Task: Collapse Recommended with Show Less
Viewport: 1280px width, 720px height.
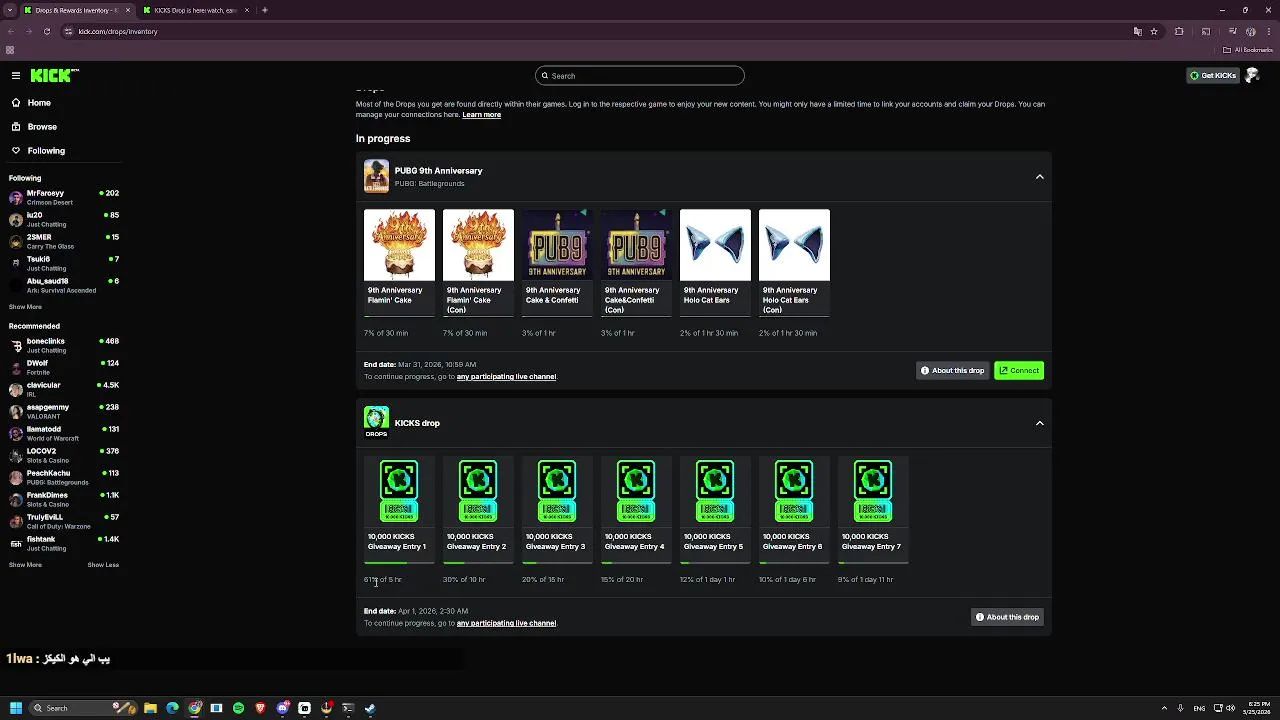Action: pyautogui.click(x=103, y=565)
